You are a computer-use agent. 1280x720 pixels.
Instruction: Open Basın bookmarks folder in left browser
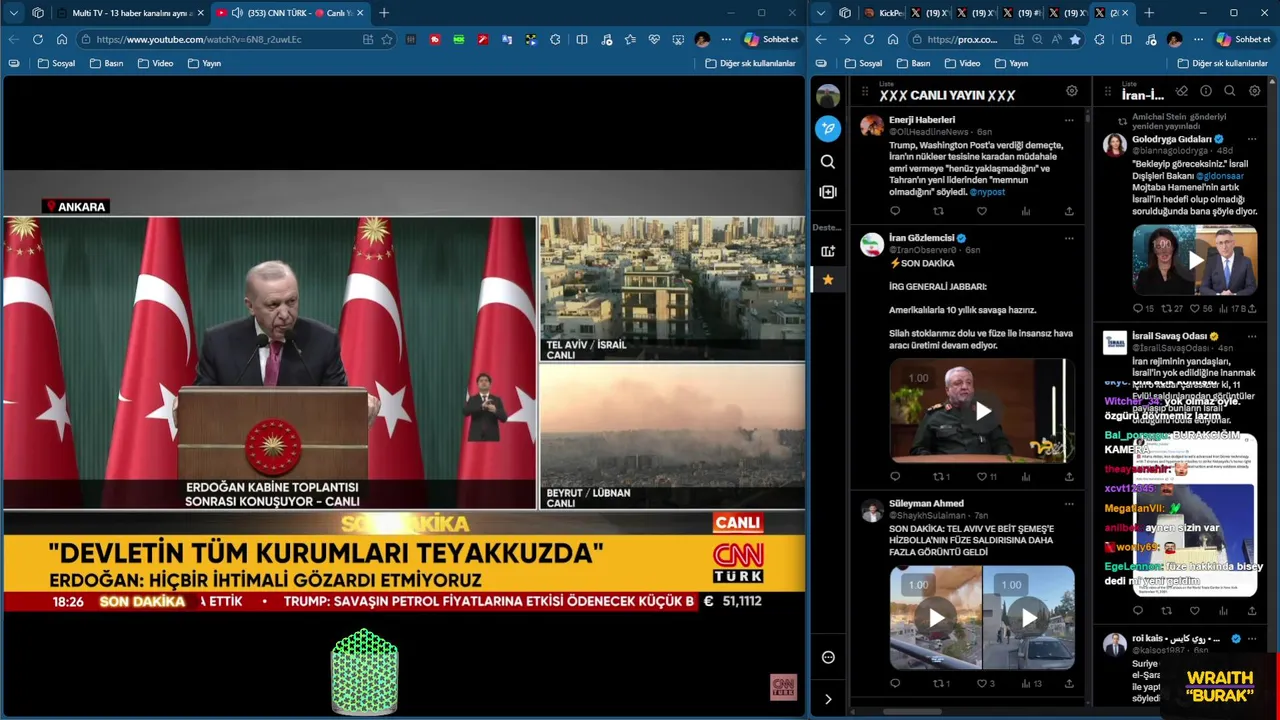tap(106, 63)
